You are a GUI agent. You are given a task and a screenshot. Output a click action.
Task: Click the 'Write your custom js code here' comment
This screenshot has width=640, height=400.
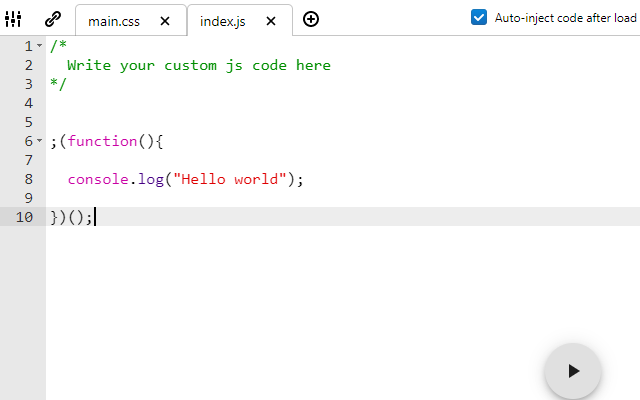199,65
